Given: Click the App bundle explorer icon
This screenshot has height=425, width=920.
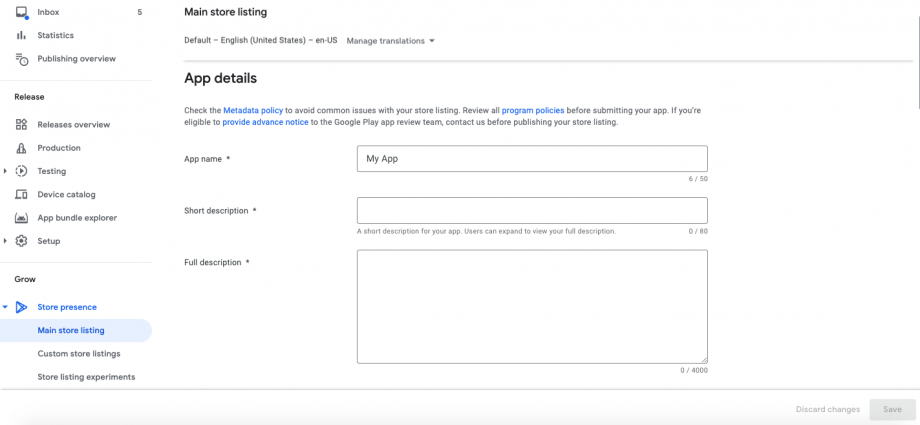Looking at the screenshot, I should pos(21,218).
